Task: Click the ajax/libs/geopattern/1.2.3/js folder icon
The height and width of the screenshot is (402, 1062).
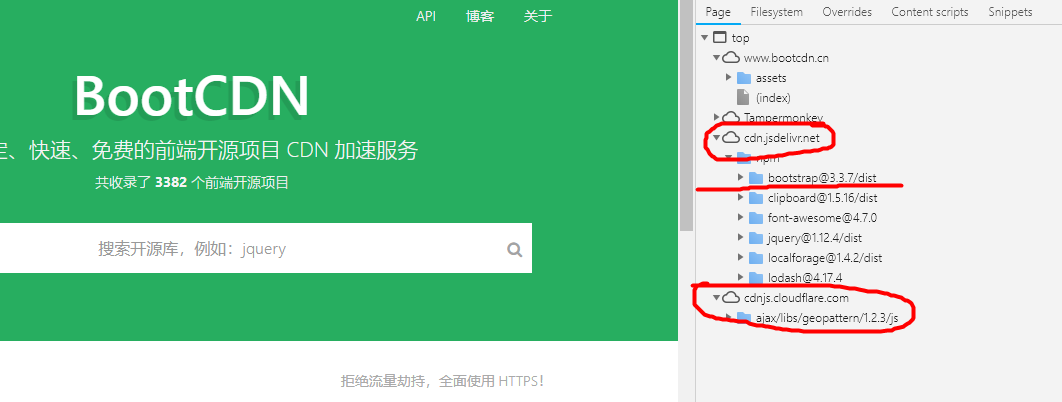Action: [x=744, y=317]
